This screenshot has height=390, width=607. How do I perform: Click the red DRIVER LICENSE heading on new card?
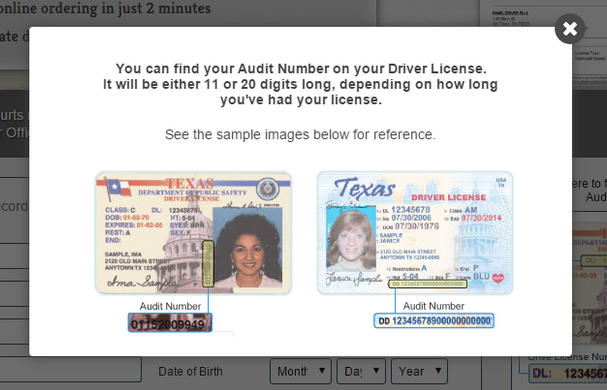coord(449,198)
